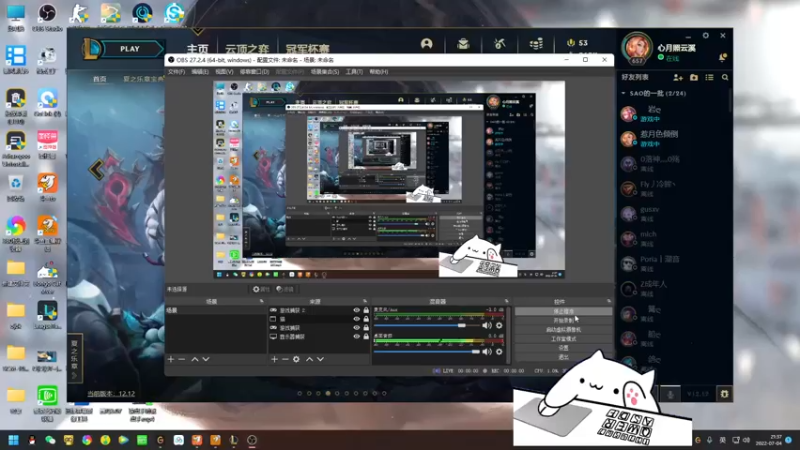Open OBS Studio desktop shortcut icon
Screen dimensions: 800x450
pyautogui.click(x=47, y=17)
